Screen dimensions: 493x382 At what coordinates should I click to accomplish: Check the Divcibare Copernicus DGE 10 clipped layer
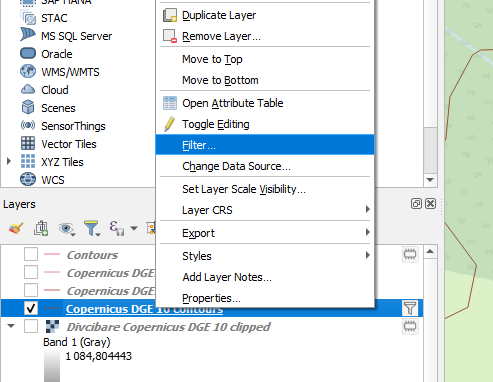point(31,326)
